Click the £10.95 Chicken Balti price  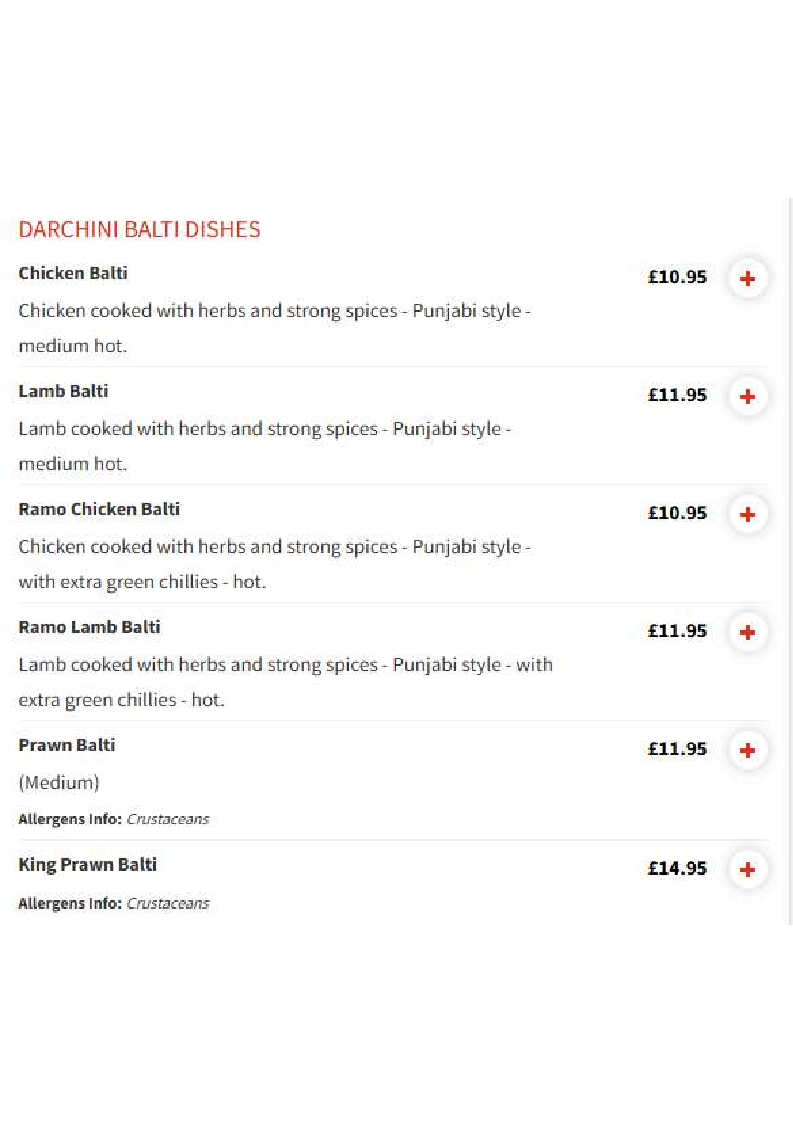point(677,277)
